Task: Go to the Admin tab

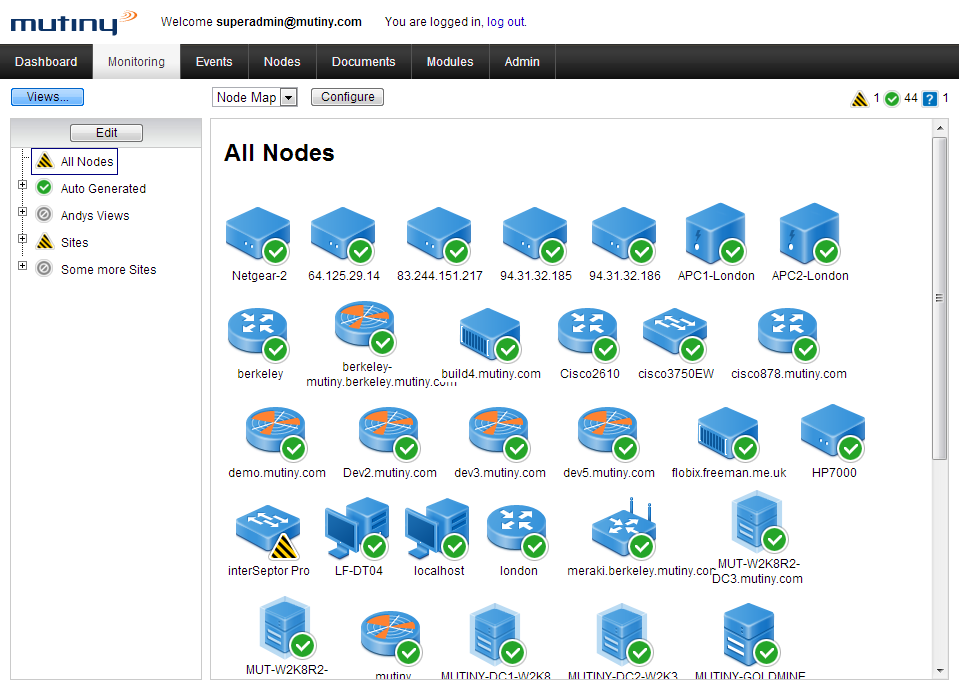Action: pos(522,62)
